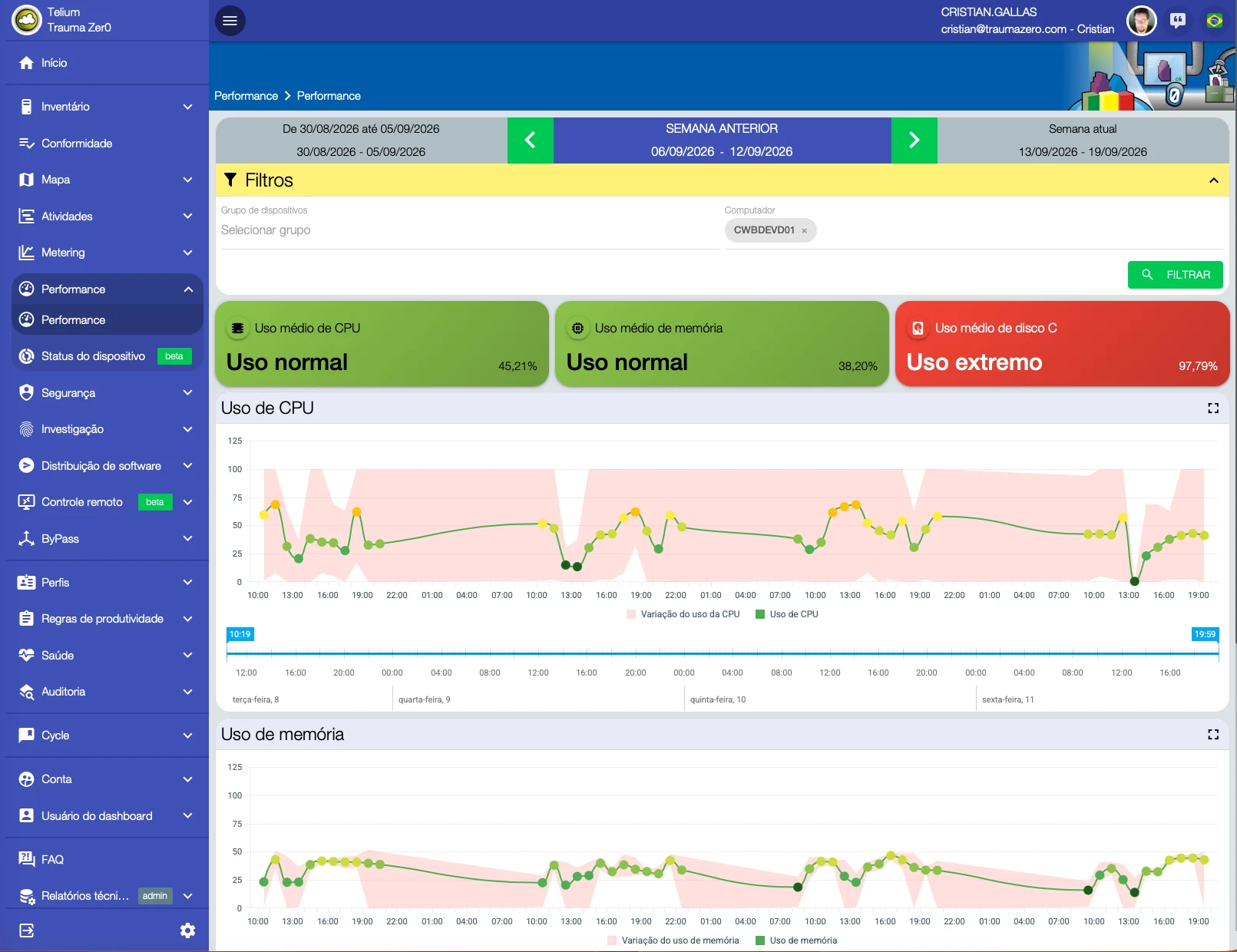Click the Controle remoto monitor icon
Viewport: 1237px width, 952px height.
pyautogui.click(x=26, y=502)
